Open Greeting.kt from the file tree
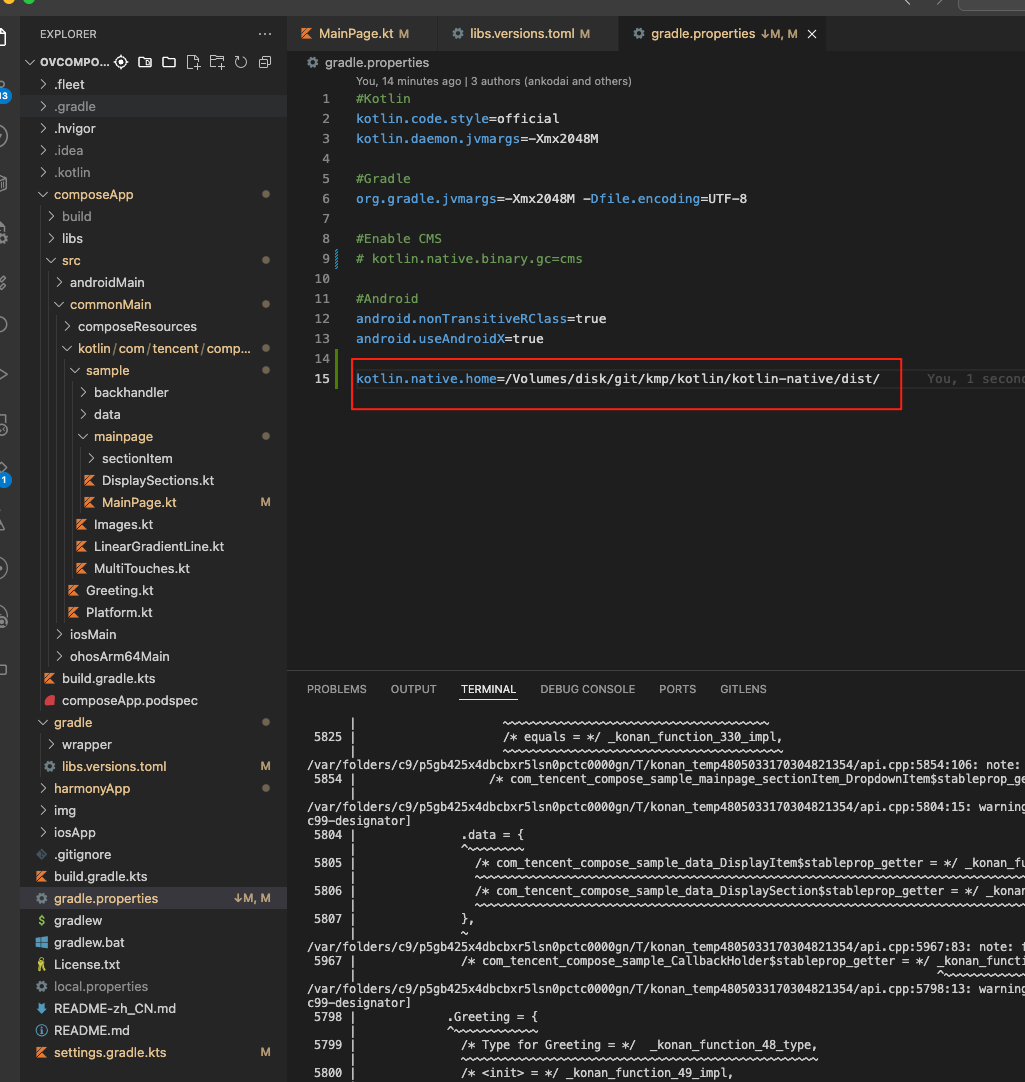 coord(119,590)
